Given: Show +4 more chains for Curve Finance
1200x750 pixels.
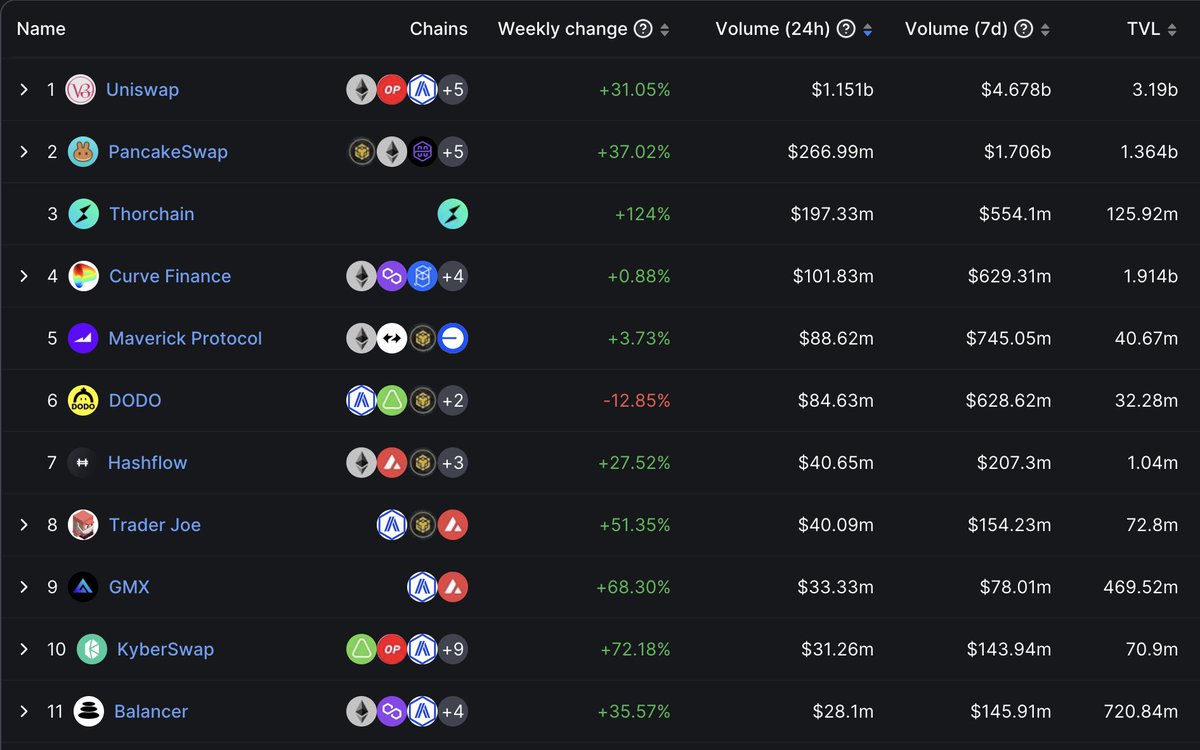Looking at the screenshot, I should tap(453, 276).
